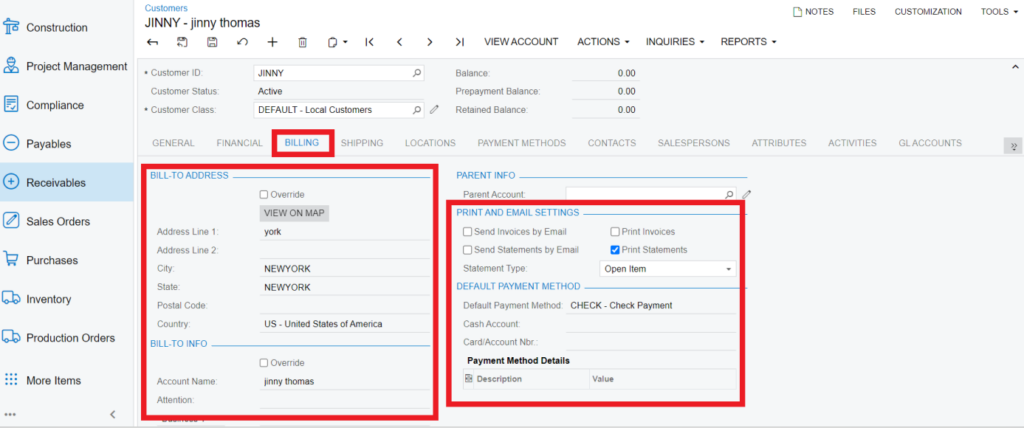Click the edit pencil beside Customer Class

434,110
